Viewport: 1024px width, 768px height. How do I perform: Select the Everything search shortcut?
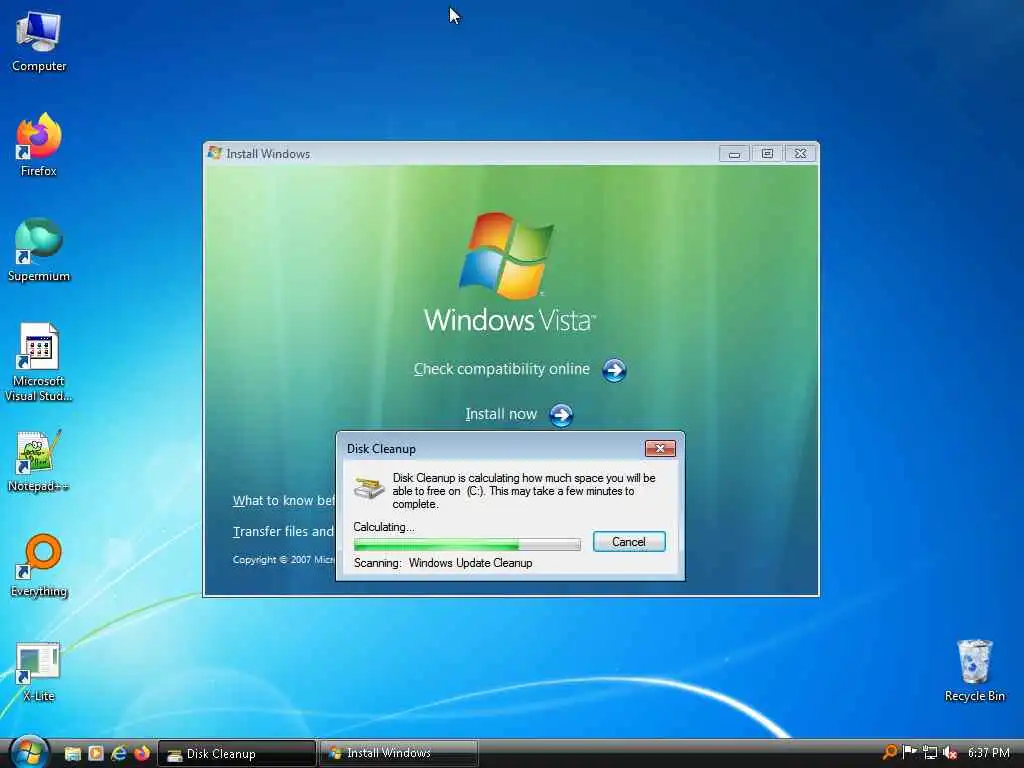point(39,566)
